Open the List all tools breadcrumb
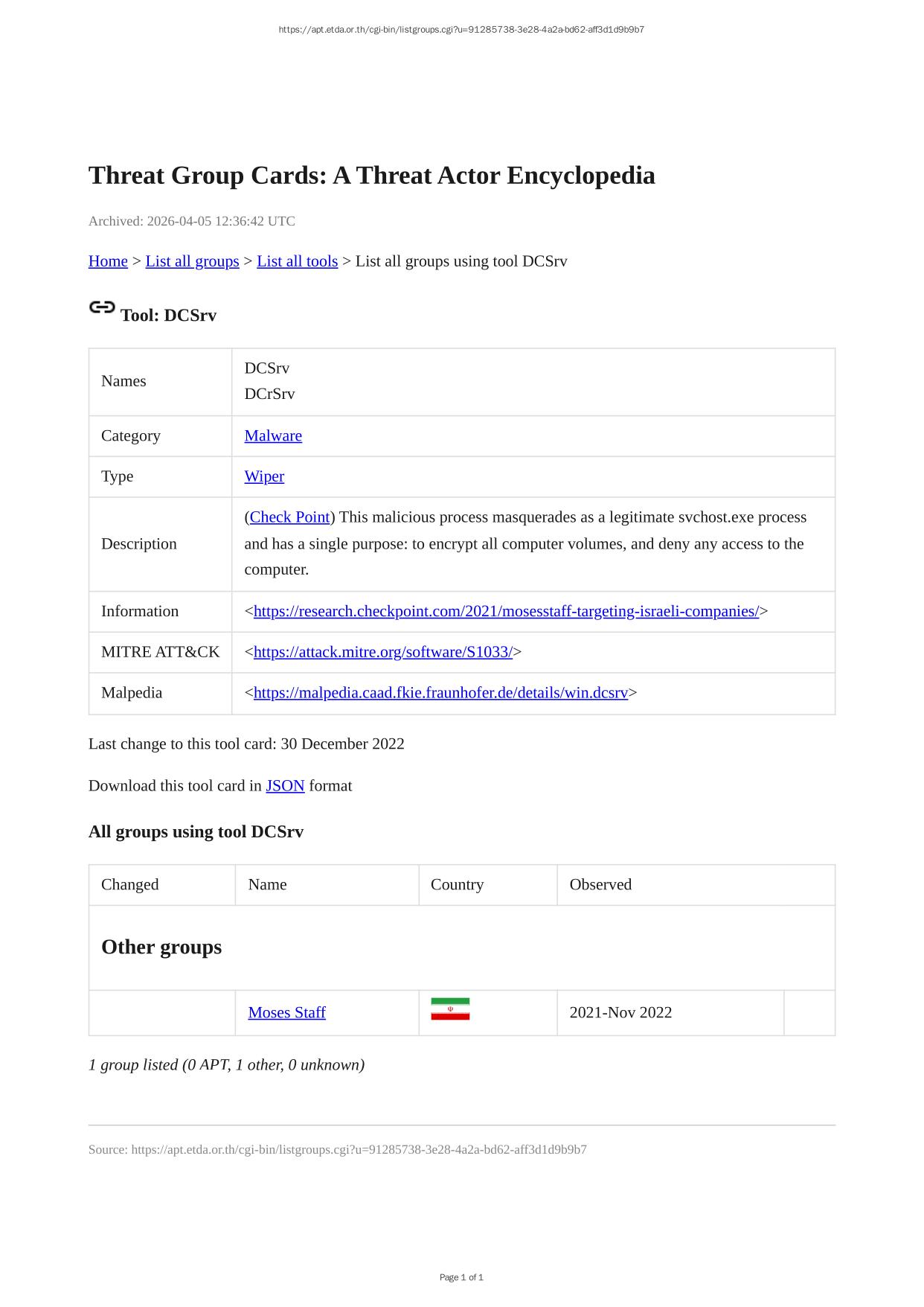The height and width of the screenshot is (1307, 924). [x=297, y=261]
